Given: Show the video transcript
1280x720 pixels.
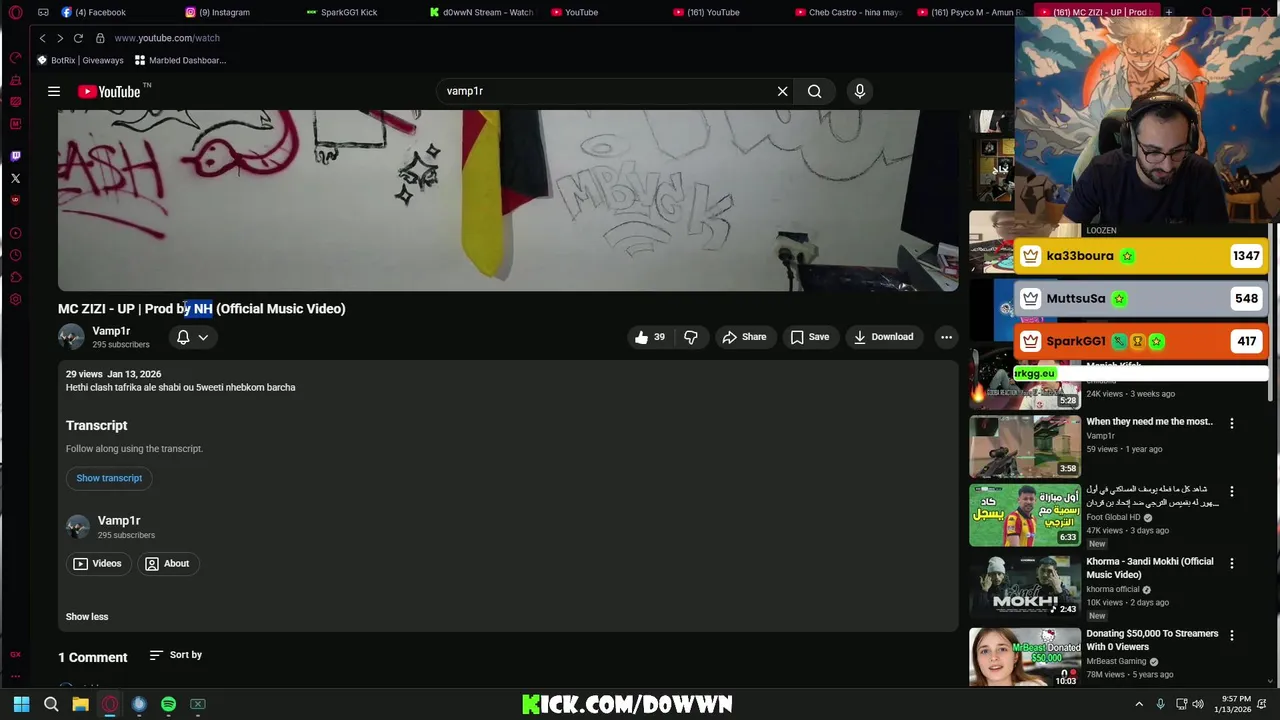Looking at the screenshot, I should tap(109, 478).
